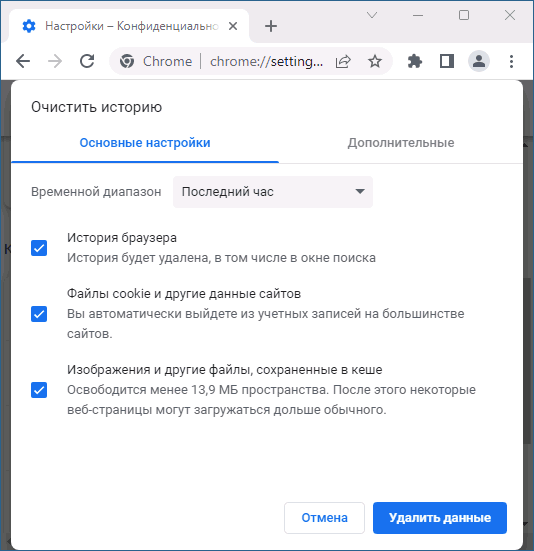Click the Отмена button

[x=324, y=518]
